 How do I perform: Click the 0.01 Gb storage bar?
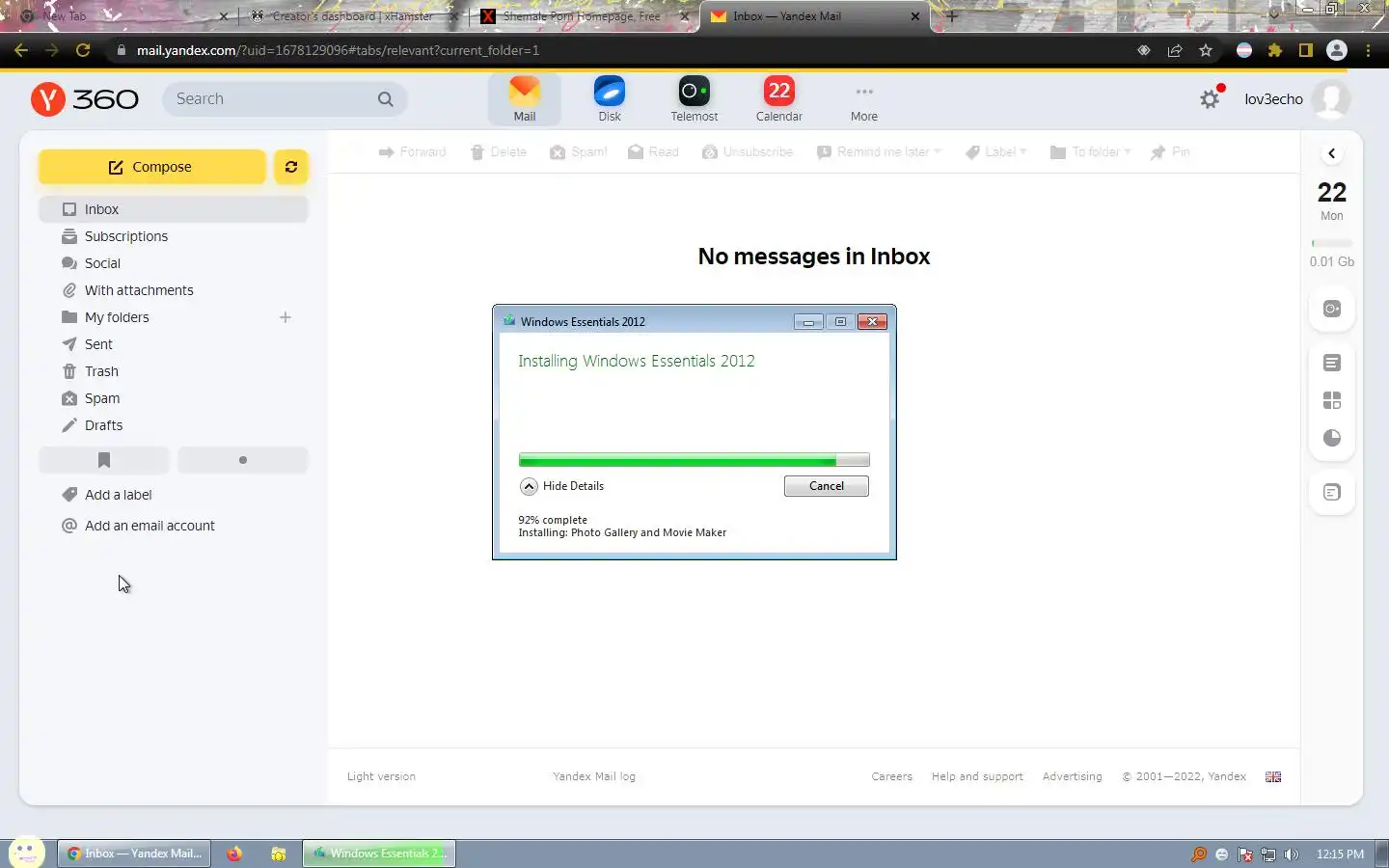coord(1331,253)
